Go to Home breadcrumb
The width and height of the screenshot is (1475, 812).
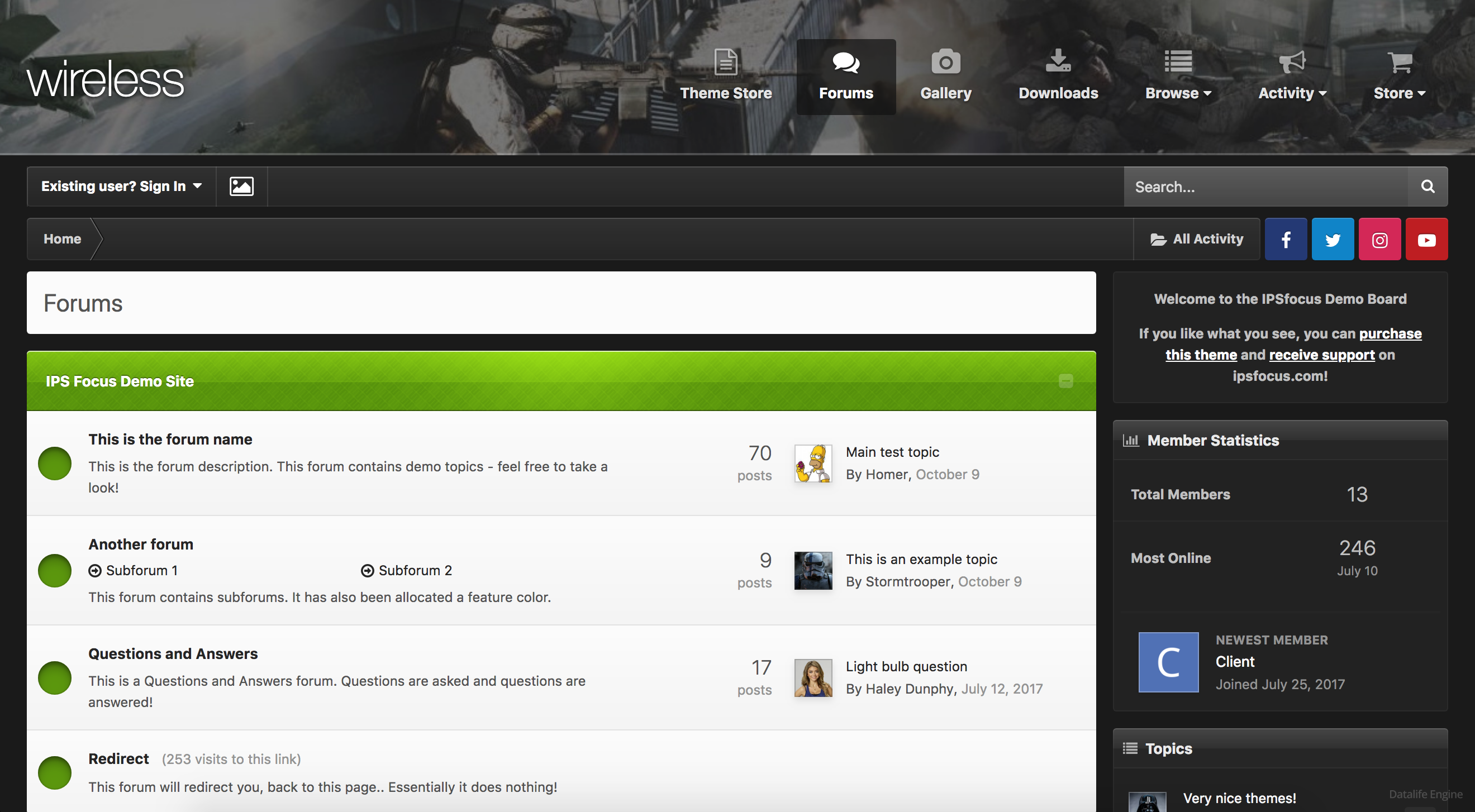click(63, 239)
